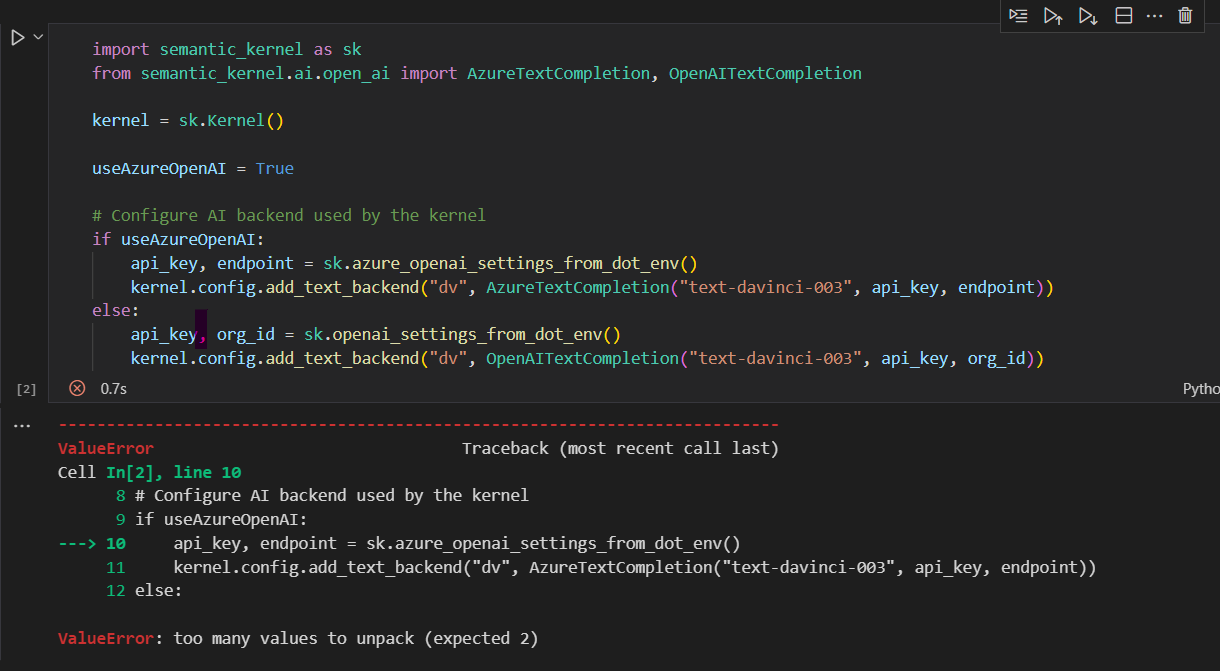
Task: Place cursor in 'kernel = sk.Kernel()' line
Action: coord(188,121)
